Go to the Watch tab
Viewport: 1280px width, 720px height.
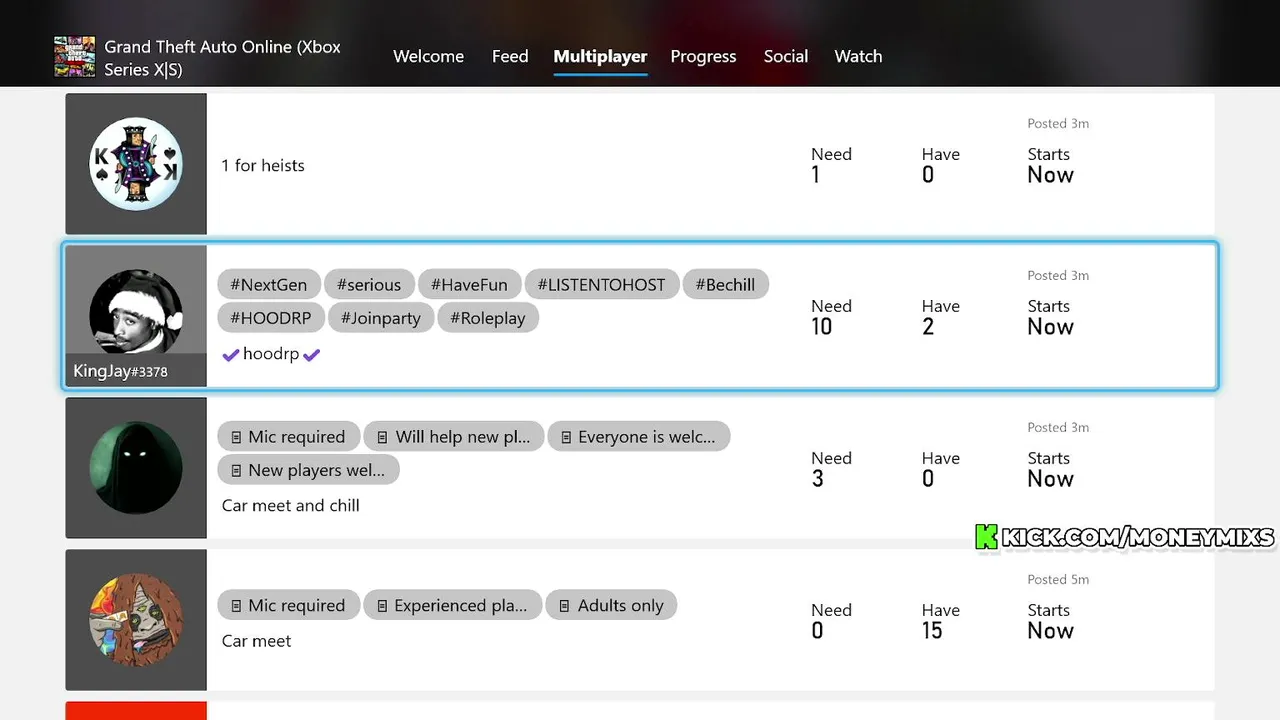click(x=858, y=56)
